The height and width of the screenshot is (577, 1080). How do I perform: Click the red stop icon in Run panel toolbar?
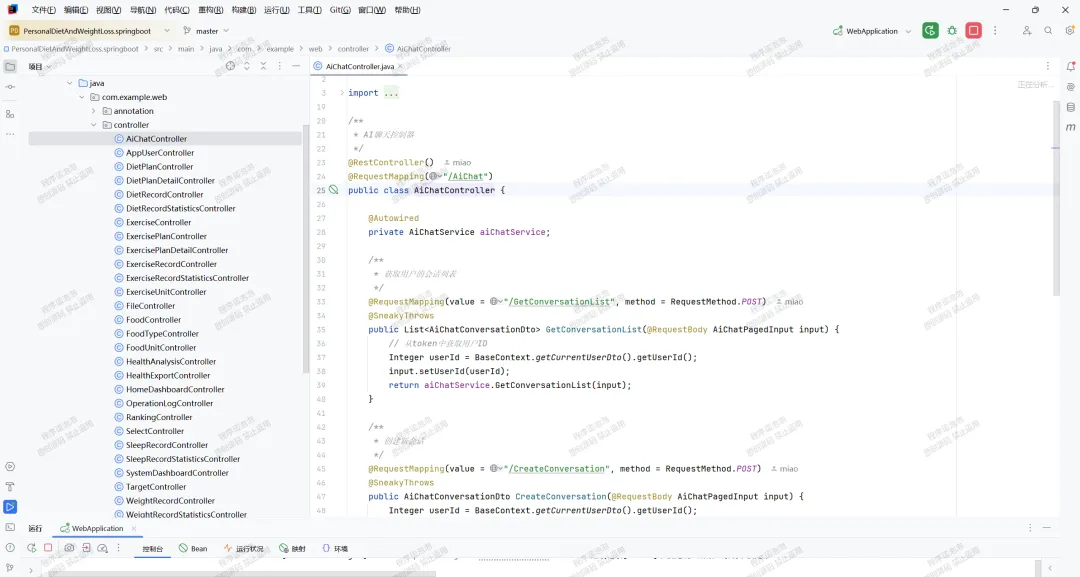point(48,548)
